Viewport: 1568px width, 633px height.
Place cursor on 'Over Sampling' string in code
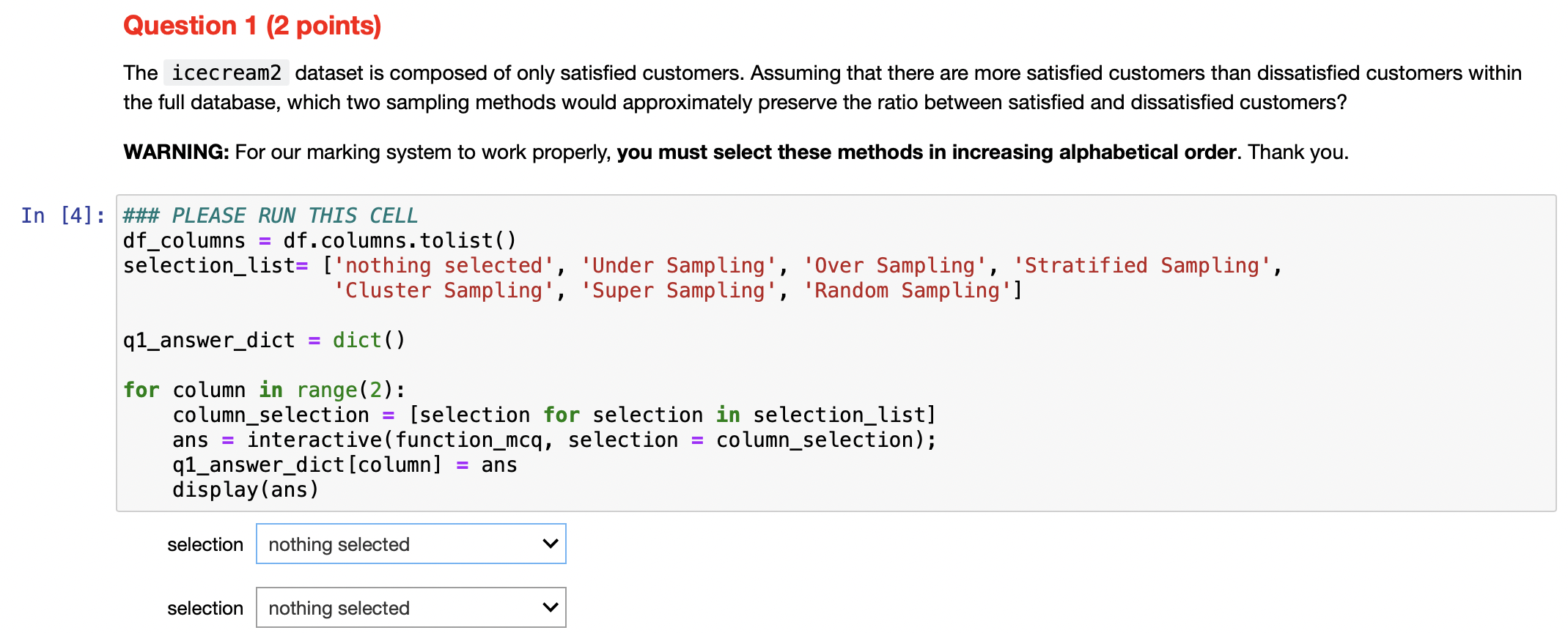[895, 265]
